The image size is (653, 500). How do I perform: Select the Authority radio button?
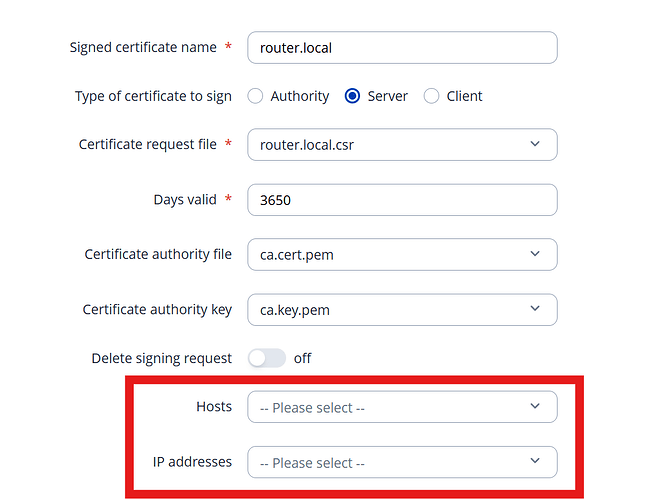[255, 96]
